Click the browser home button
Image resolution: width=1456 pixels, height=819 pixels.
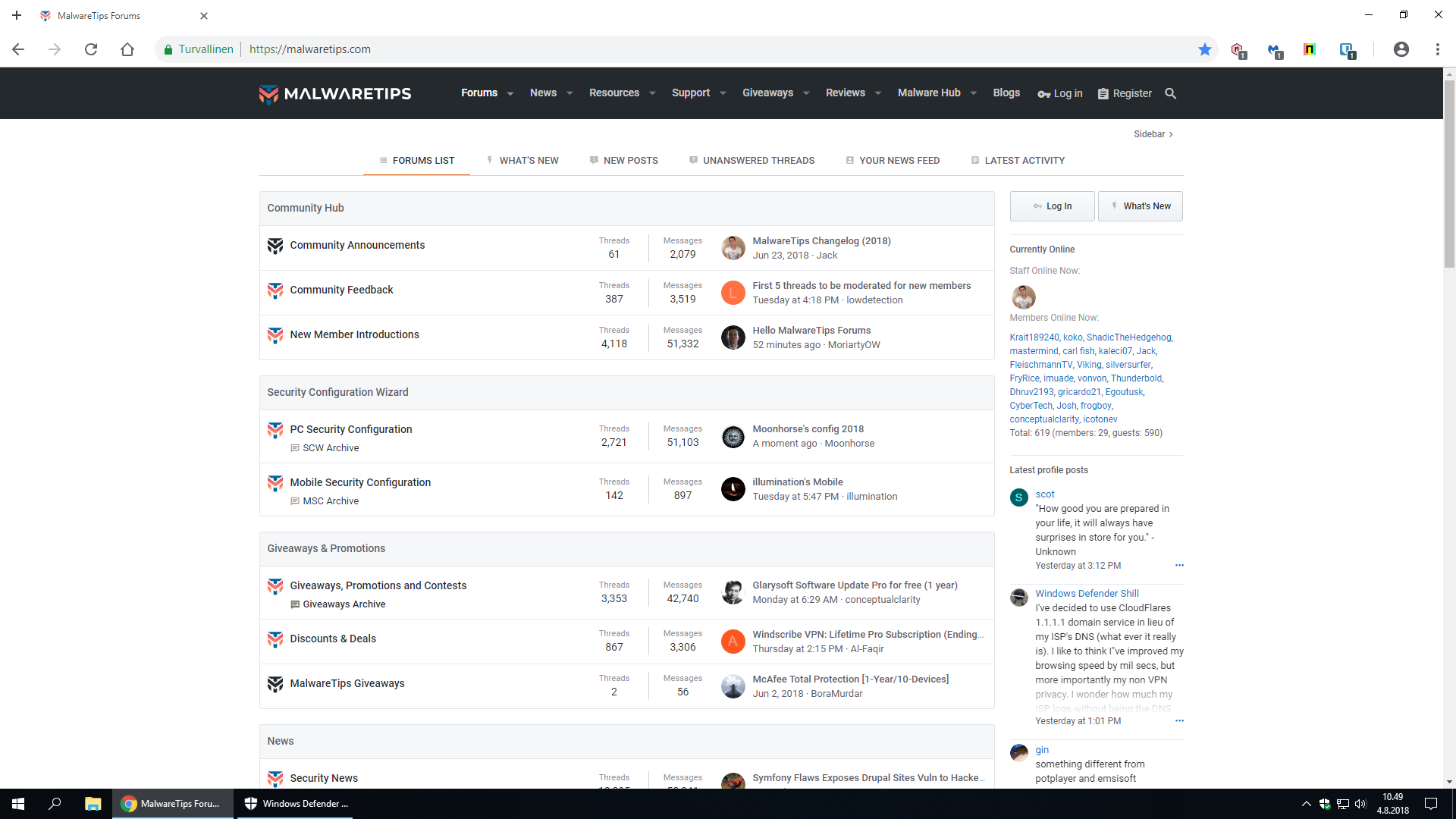pyautogui.click(x=127, y=49)
